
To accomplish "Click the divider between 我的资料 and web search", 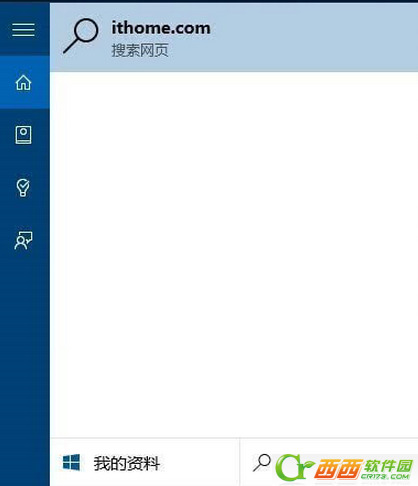I will [x=239, y=462].
